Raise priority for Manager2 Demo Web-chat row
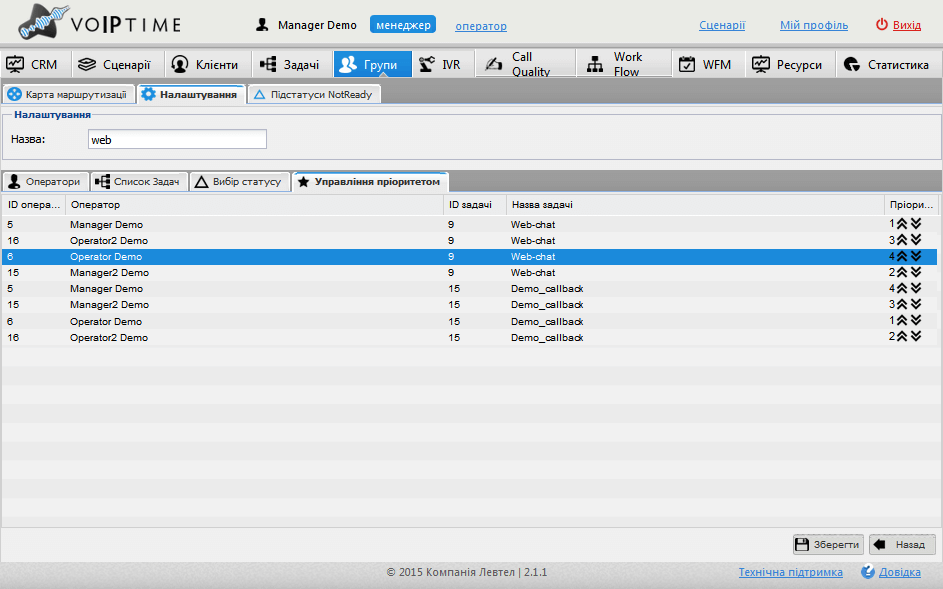943x589 pixels. click(902, 272)
